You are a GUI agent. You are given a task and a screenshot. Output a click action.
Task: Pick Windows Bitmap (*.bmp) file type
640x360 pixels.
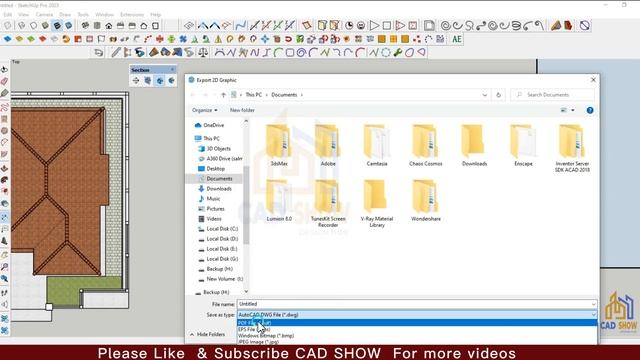(417, 336)
